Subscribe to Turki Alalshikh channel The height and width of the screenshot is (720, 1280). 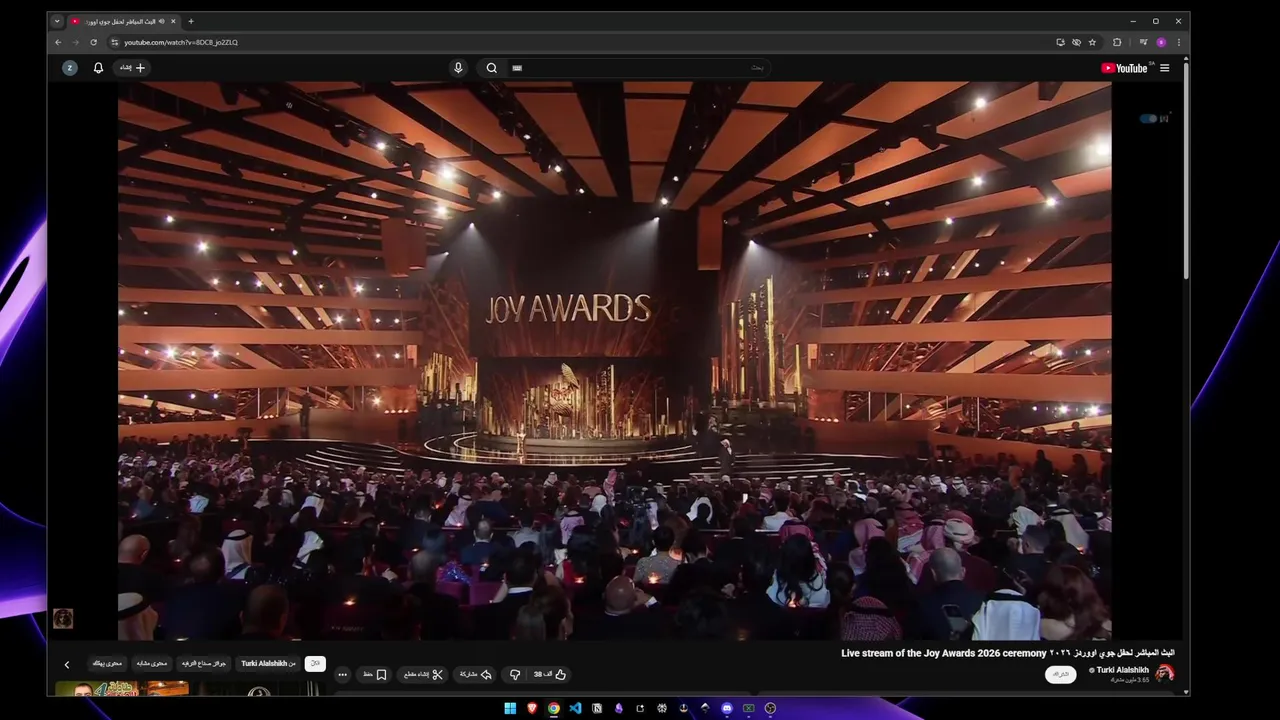[x=1061, y=675]
